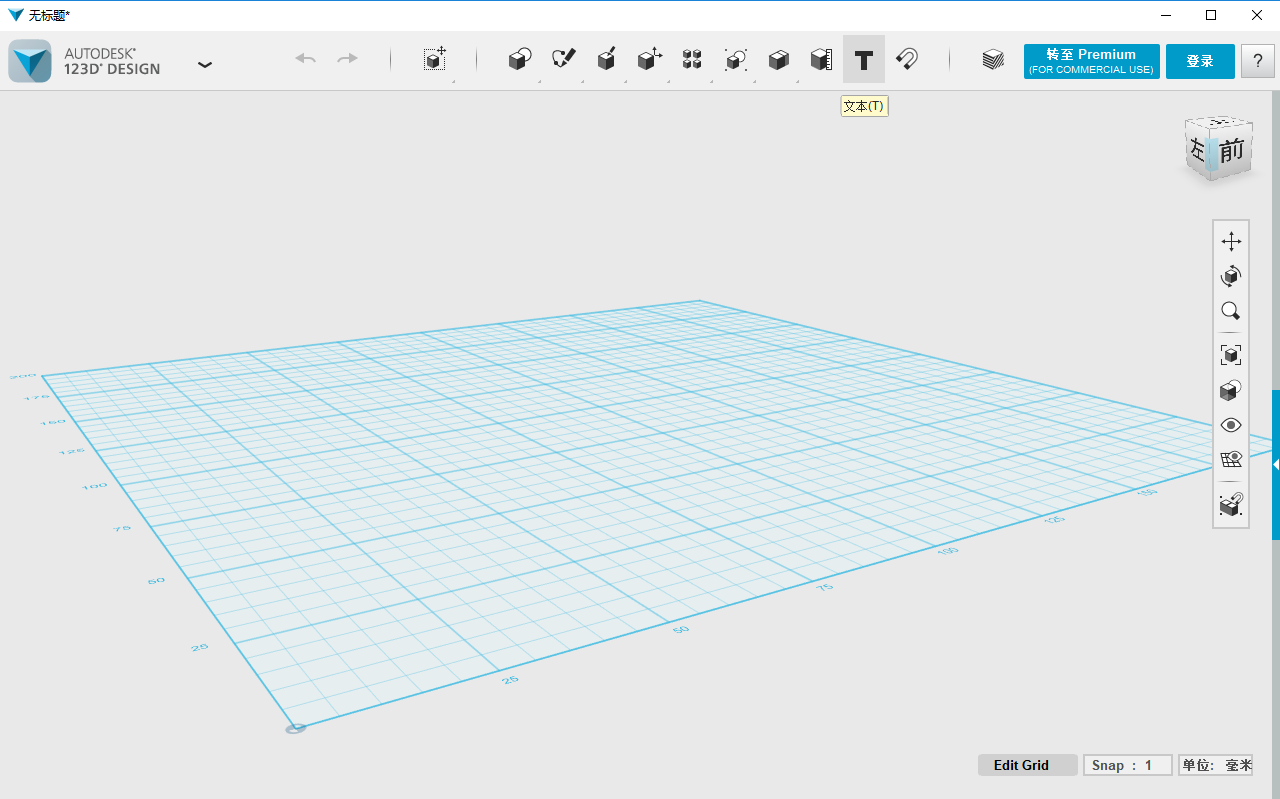Toggle grid sketch visibility in sidebar

(x=1231, y=459)
